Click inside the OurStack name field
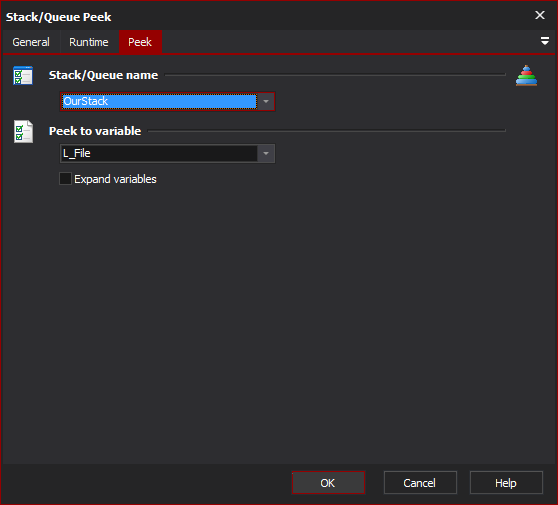The image size is (558, 505). [159, 102]
